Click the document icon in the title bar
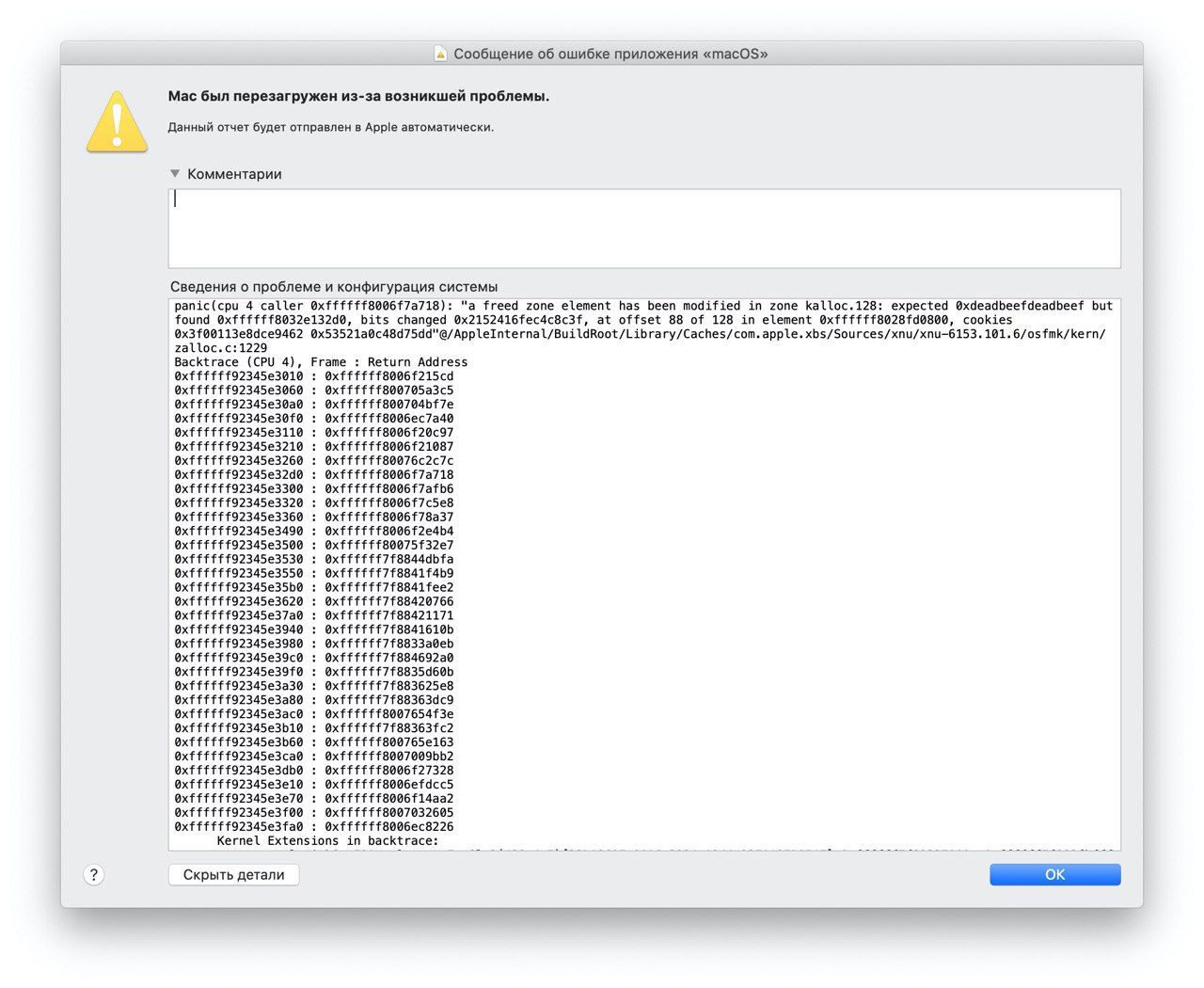 click(440, 54)
